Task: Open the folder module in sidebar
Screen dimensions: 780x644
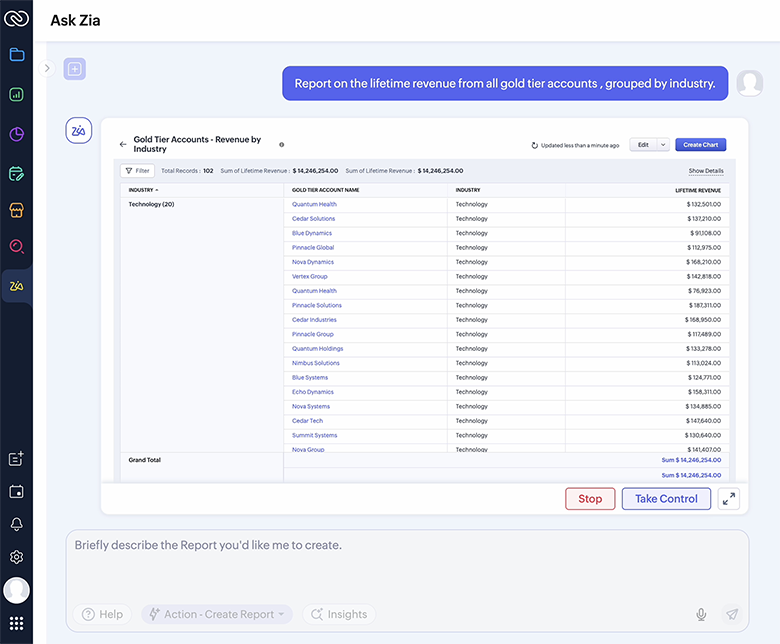Action: 16,54
